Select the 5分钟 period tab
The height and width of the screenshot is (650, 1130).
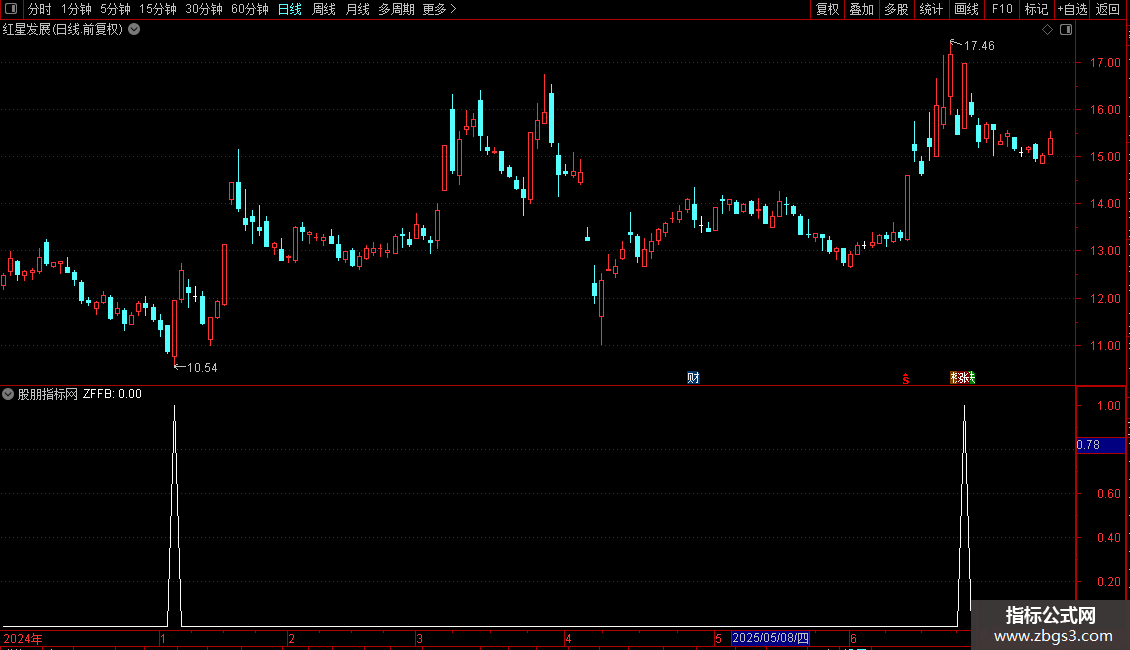[115, 9]
